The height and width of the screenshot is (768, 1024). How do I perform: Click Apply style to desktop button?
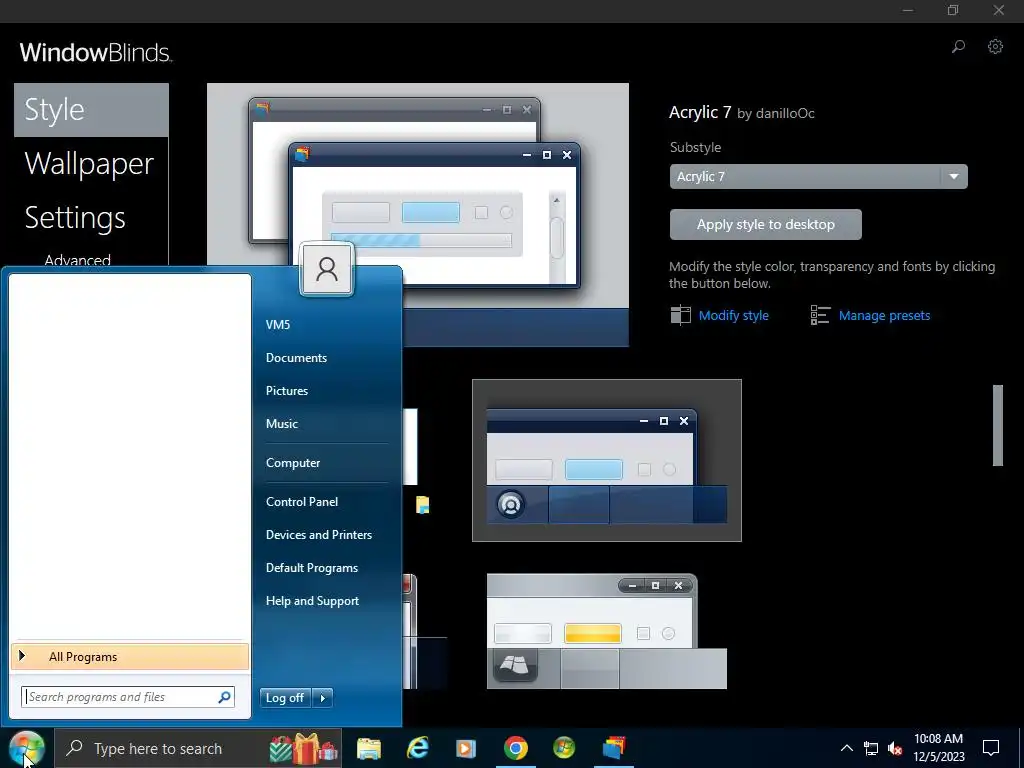(x=765, y=225)
